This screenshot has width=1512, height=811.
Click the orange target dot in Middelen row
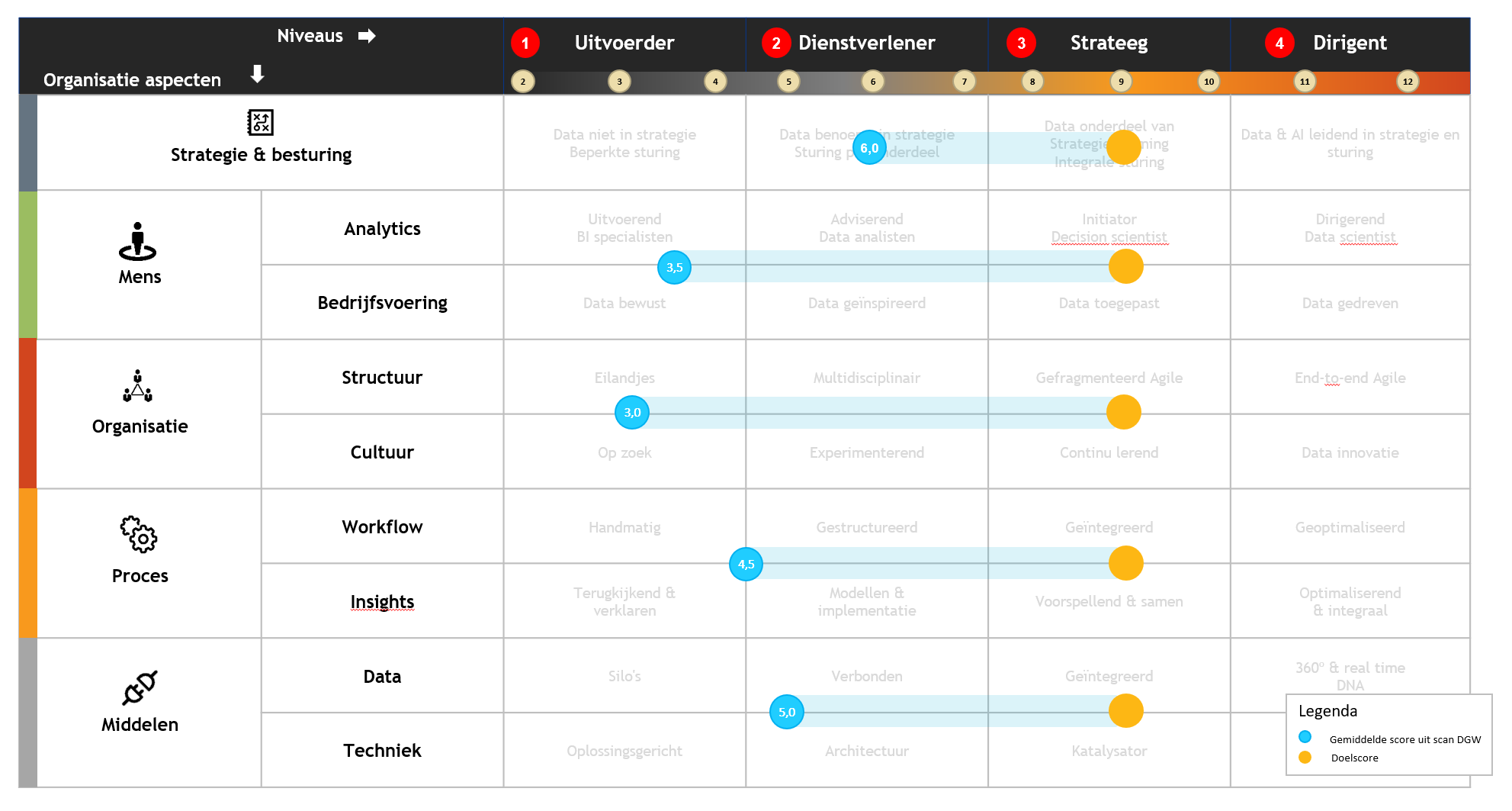[1125, 711]
